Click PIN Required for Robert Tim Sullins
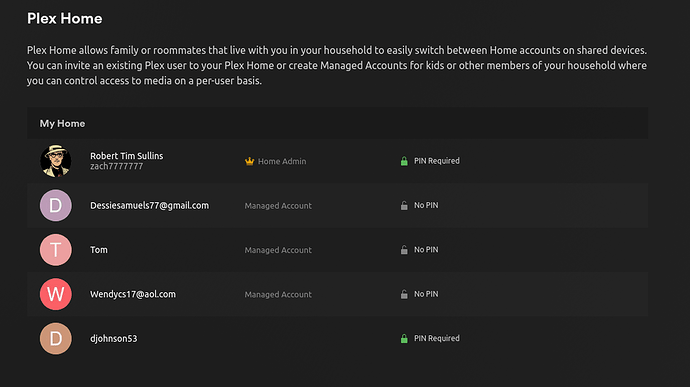The width and height of the screenshot is (690, 387). (437, 161)
